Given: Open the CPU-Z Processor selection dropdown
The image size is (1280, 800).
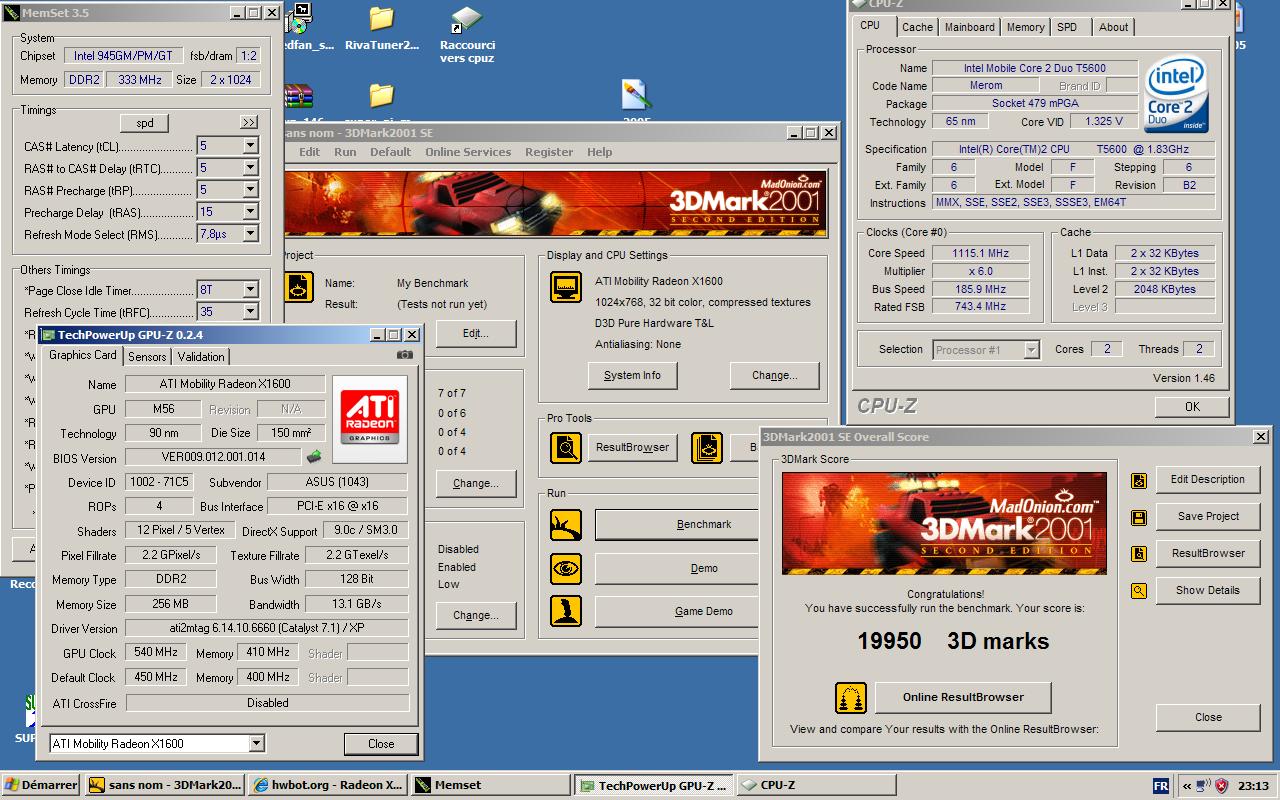Looking at the screenshot, I should 1031,350.
